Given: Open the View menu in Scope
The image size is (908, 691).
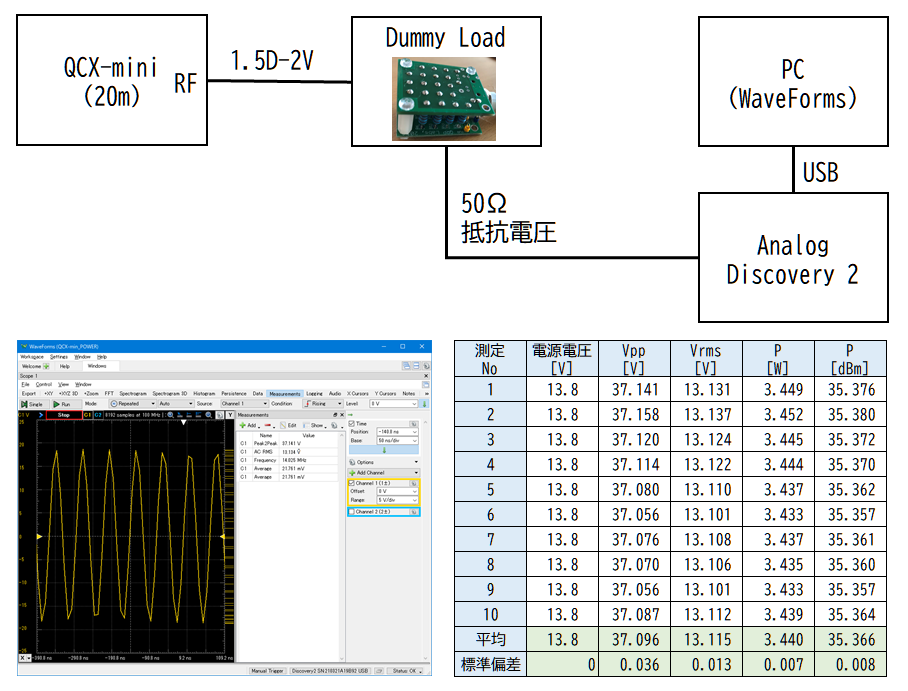Looking at the screenshot, I should click(63, 385).
